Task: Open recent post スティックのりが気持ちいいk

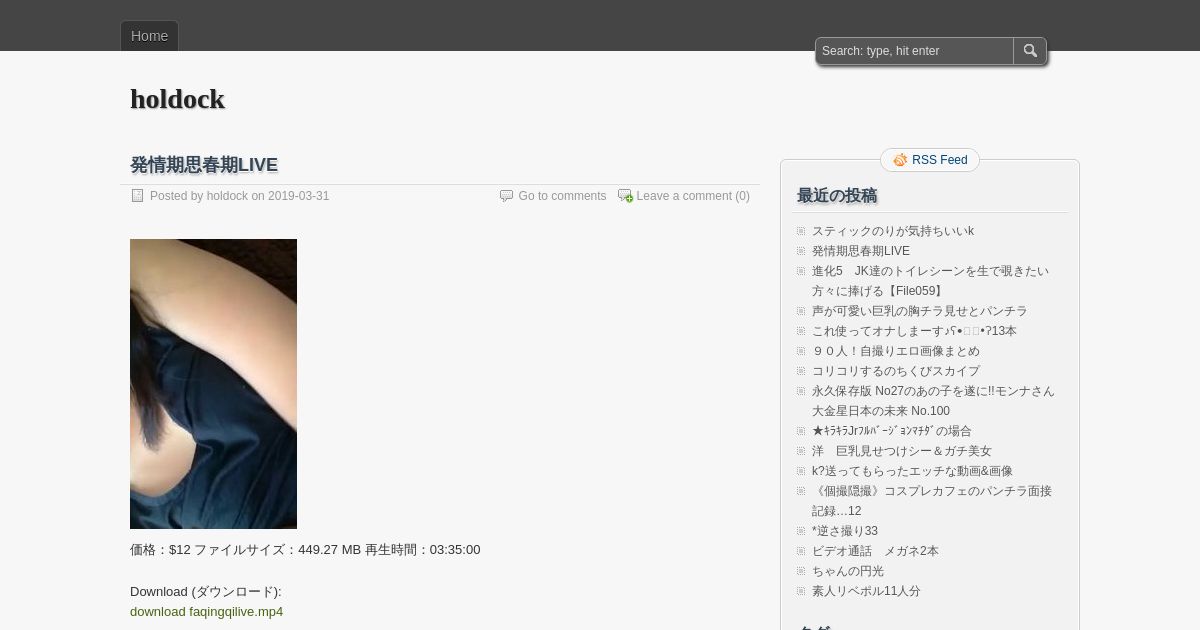Action: pos(893,231)
